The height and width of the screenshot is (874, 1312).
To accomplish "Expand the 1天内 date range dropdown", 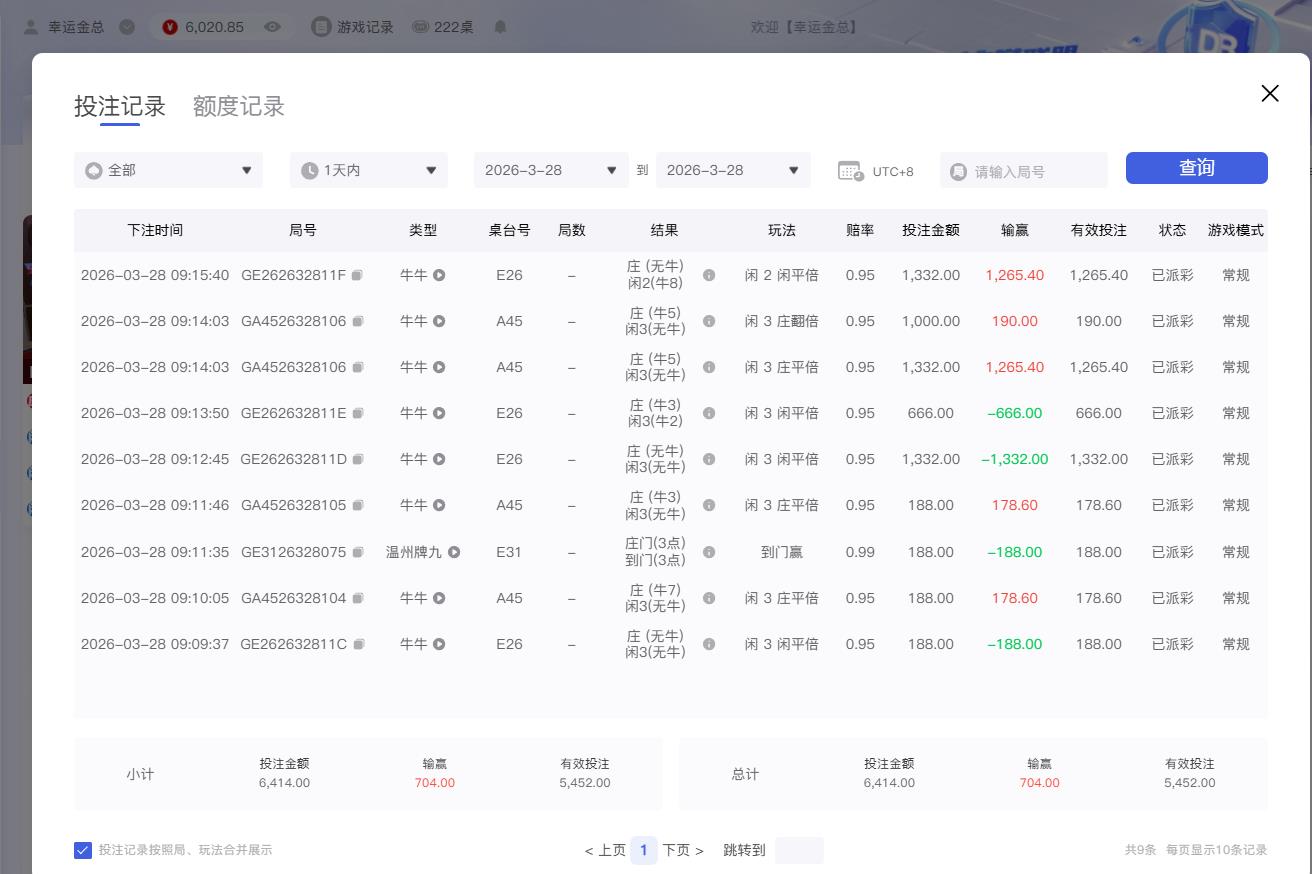I will coord(368,170).
